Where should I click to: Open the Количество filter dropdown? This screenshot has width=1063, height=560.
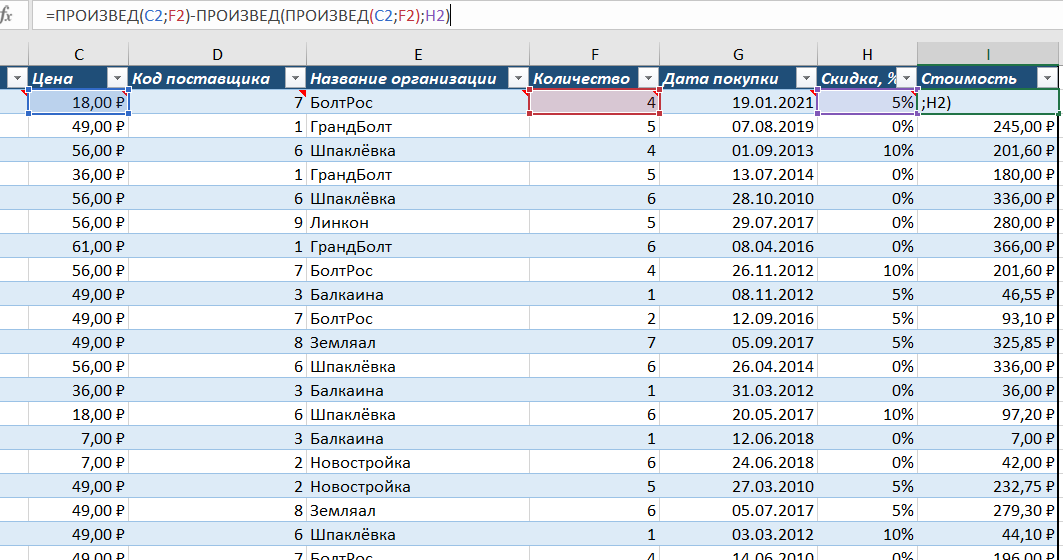pyautogui.click(x=649, y=78)
